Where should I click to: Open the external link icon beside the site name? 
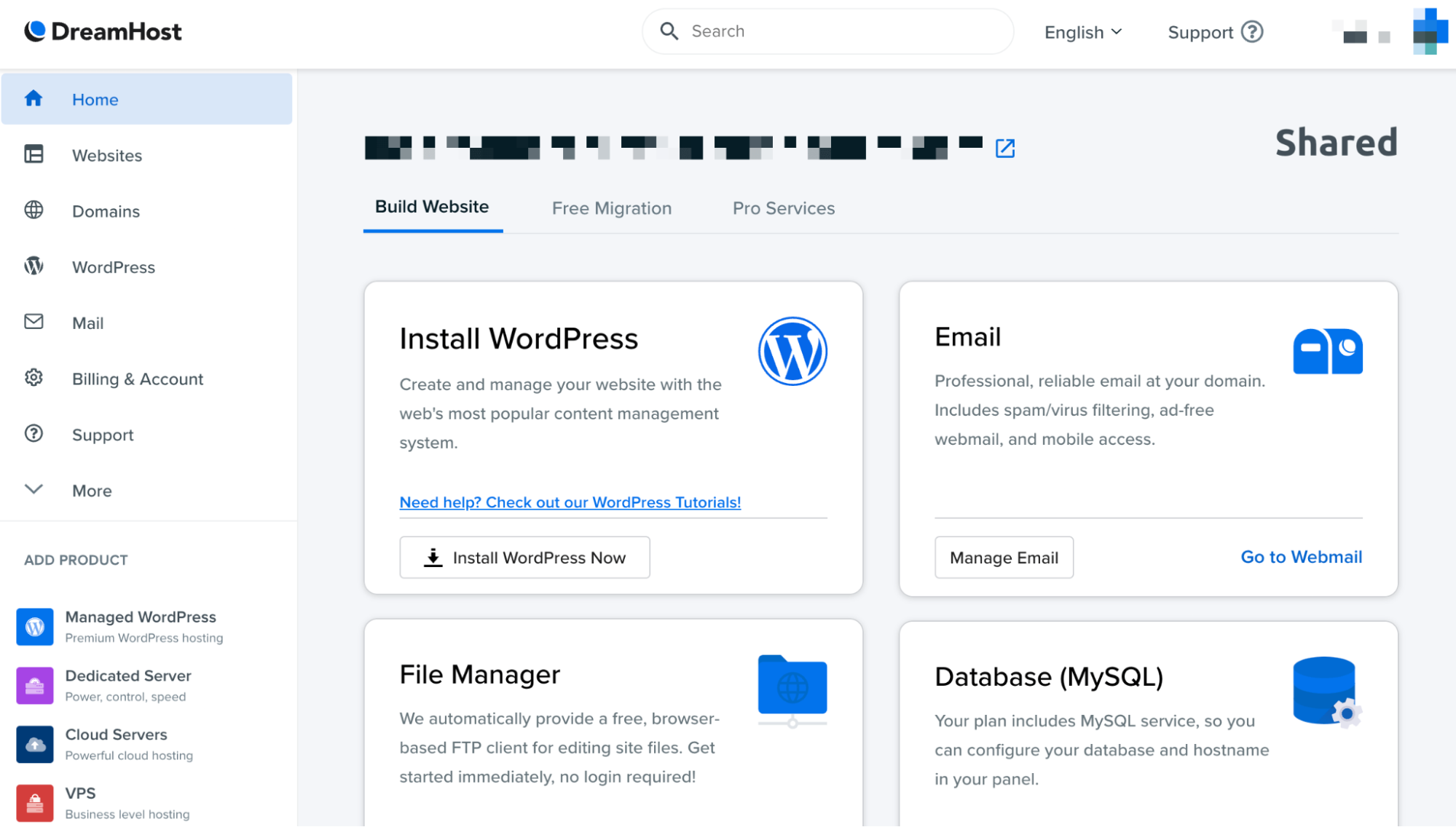1005,148
